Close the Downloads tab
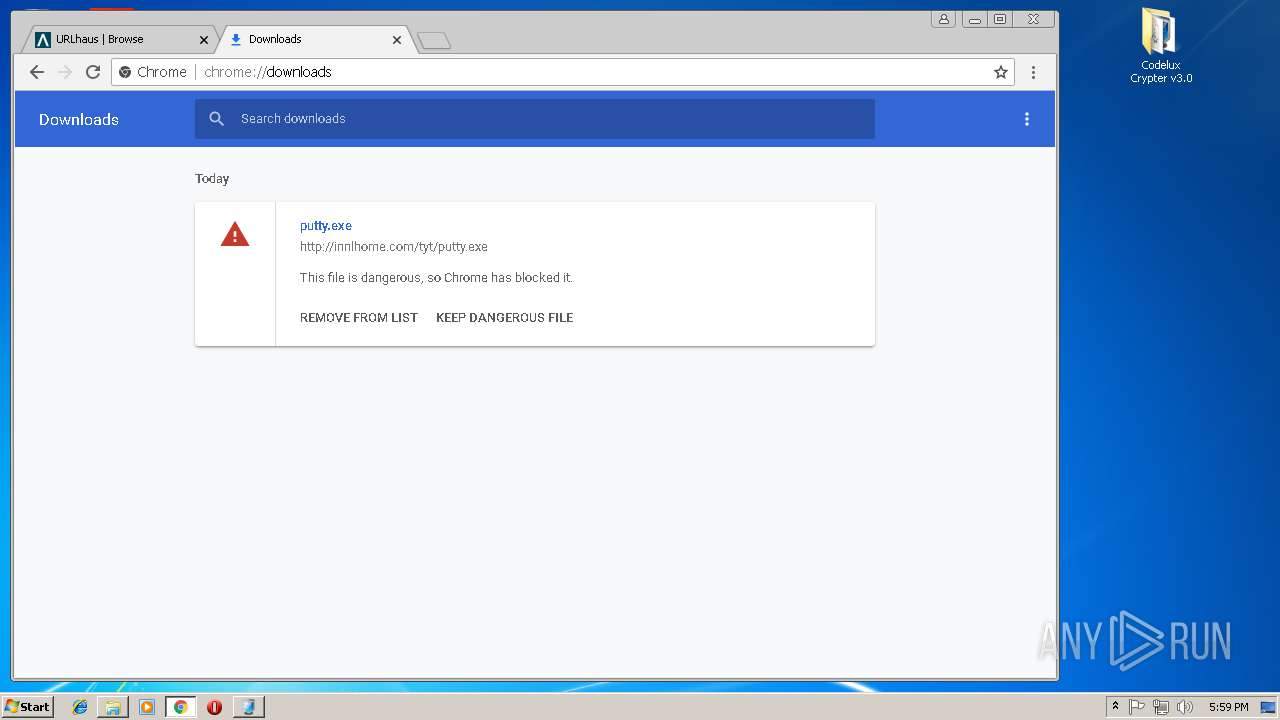The image size is (1280, 720). (397, 40)
